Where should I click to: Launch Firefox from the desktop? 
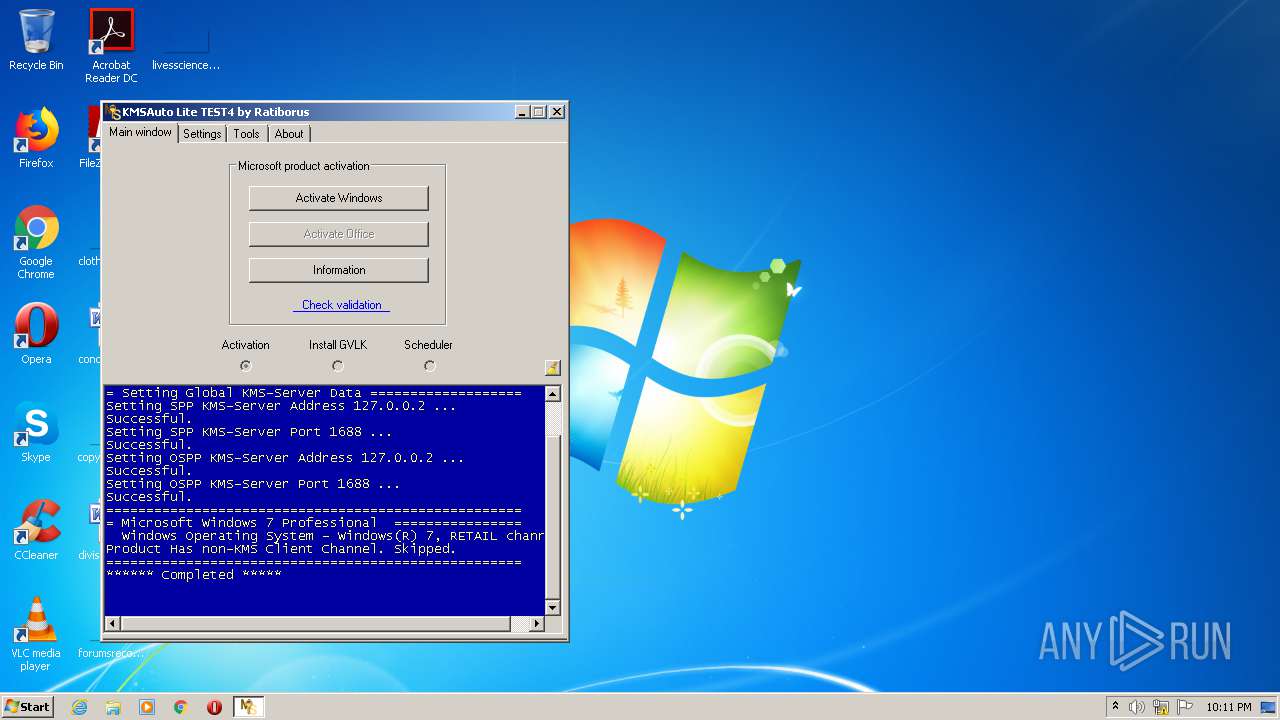tap(36, 138)
